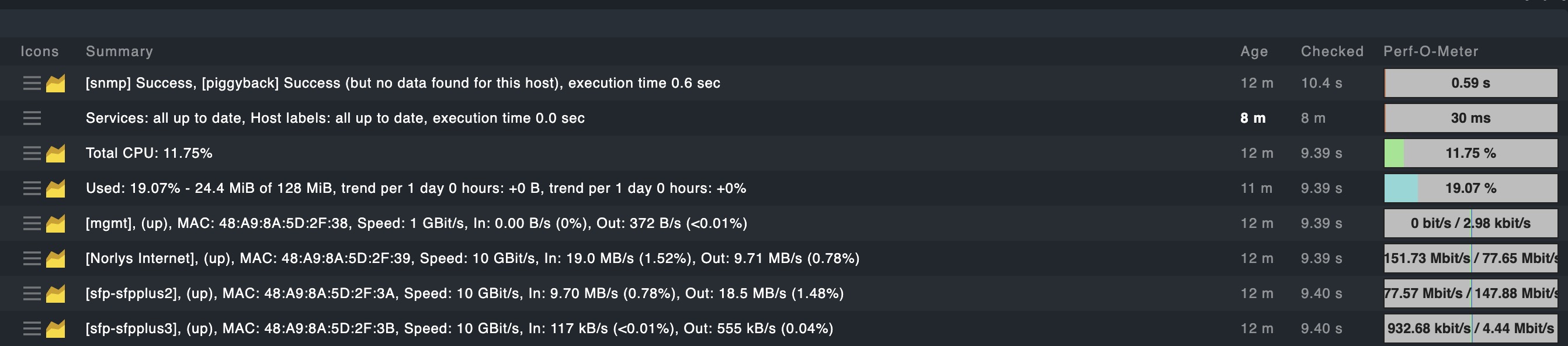The image size is (1568, 346).
Task: Open action menu for mgmt interface row
Action: coord(32,224)
